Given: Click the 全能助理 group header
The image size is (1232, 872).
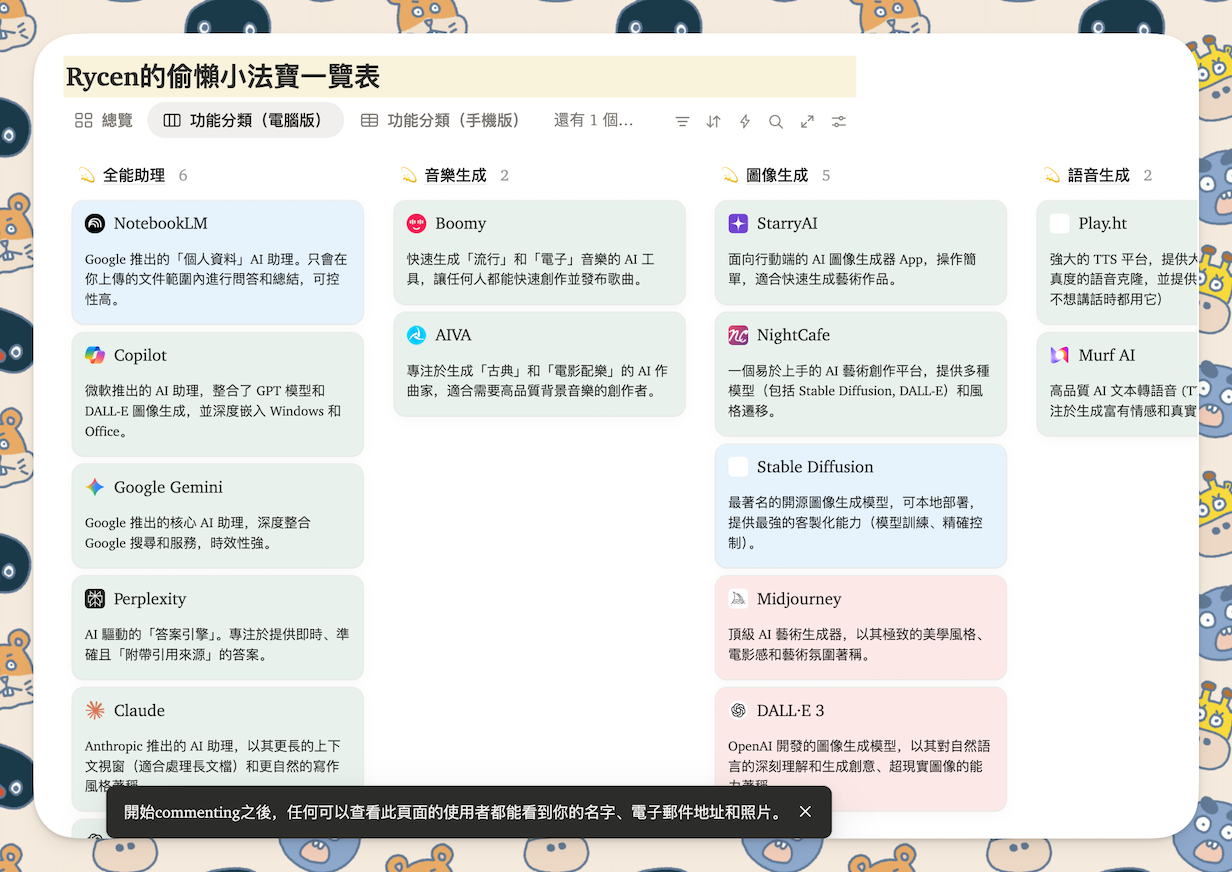Looking at the screenshot, I should (x=134, y=175).
